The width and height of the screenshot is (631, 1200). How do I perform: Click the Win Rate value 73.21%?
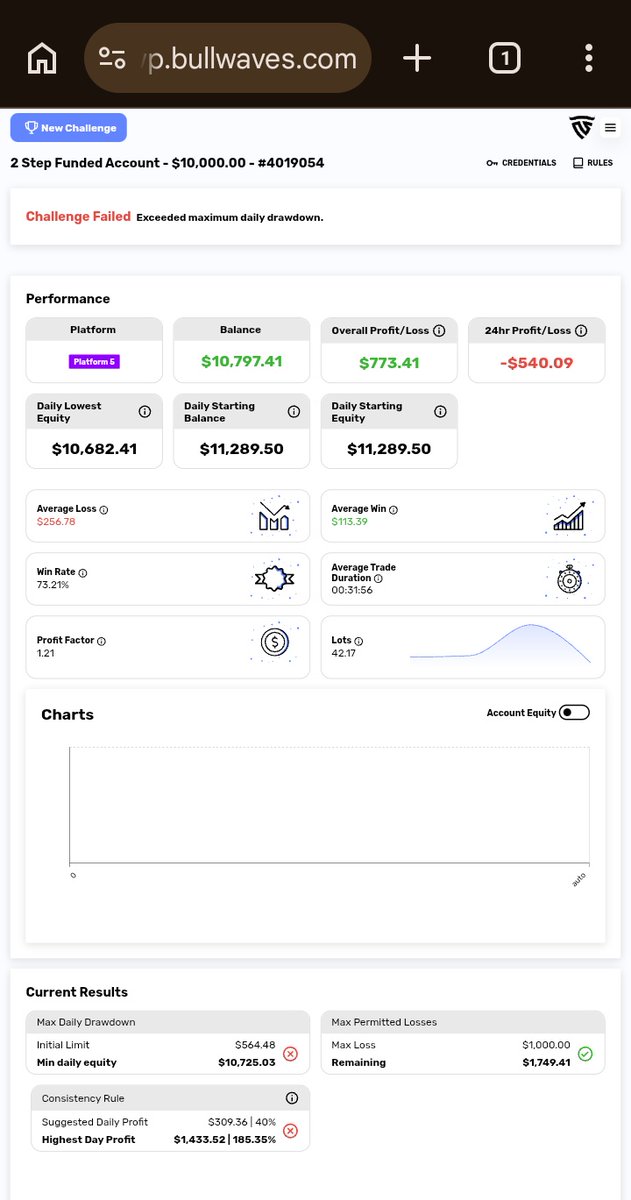coord(53,585)
